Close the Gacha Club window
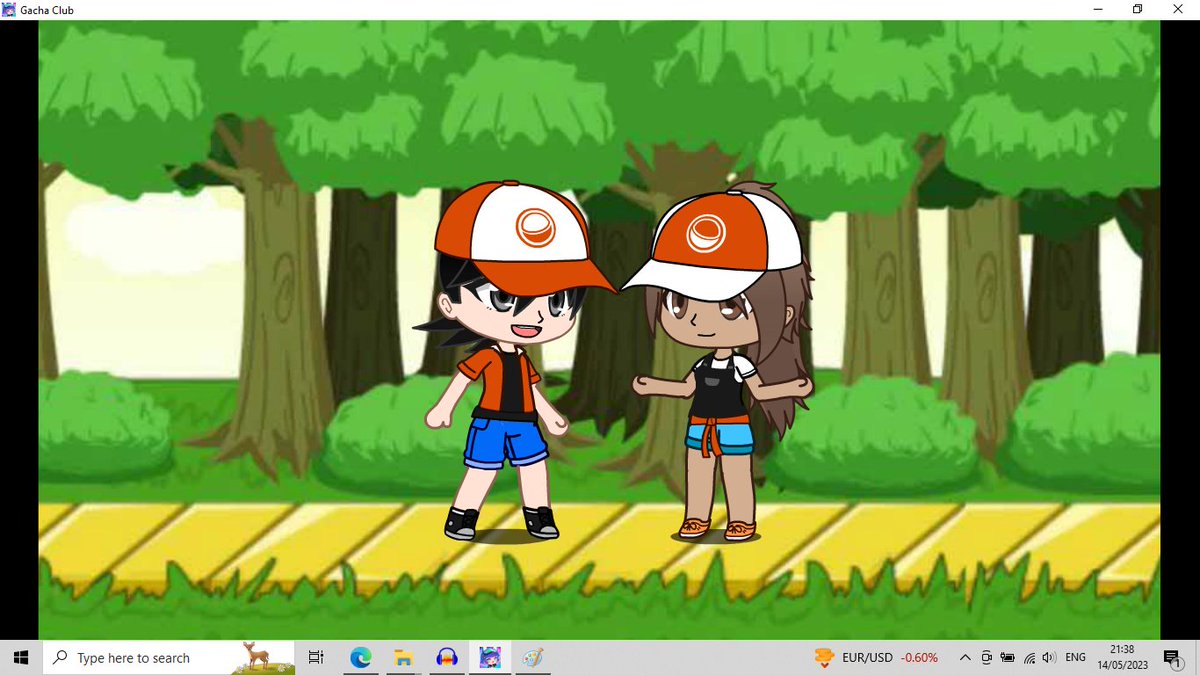The height and width of the screenshot is (675, 1200). pos(1178,9)
